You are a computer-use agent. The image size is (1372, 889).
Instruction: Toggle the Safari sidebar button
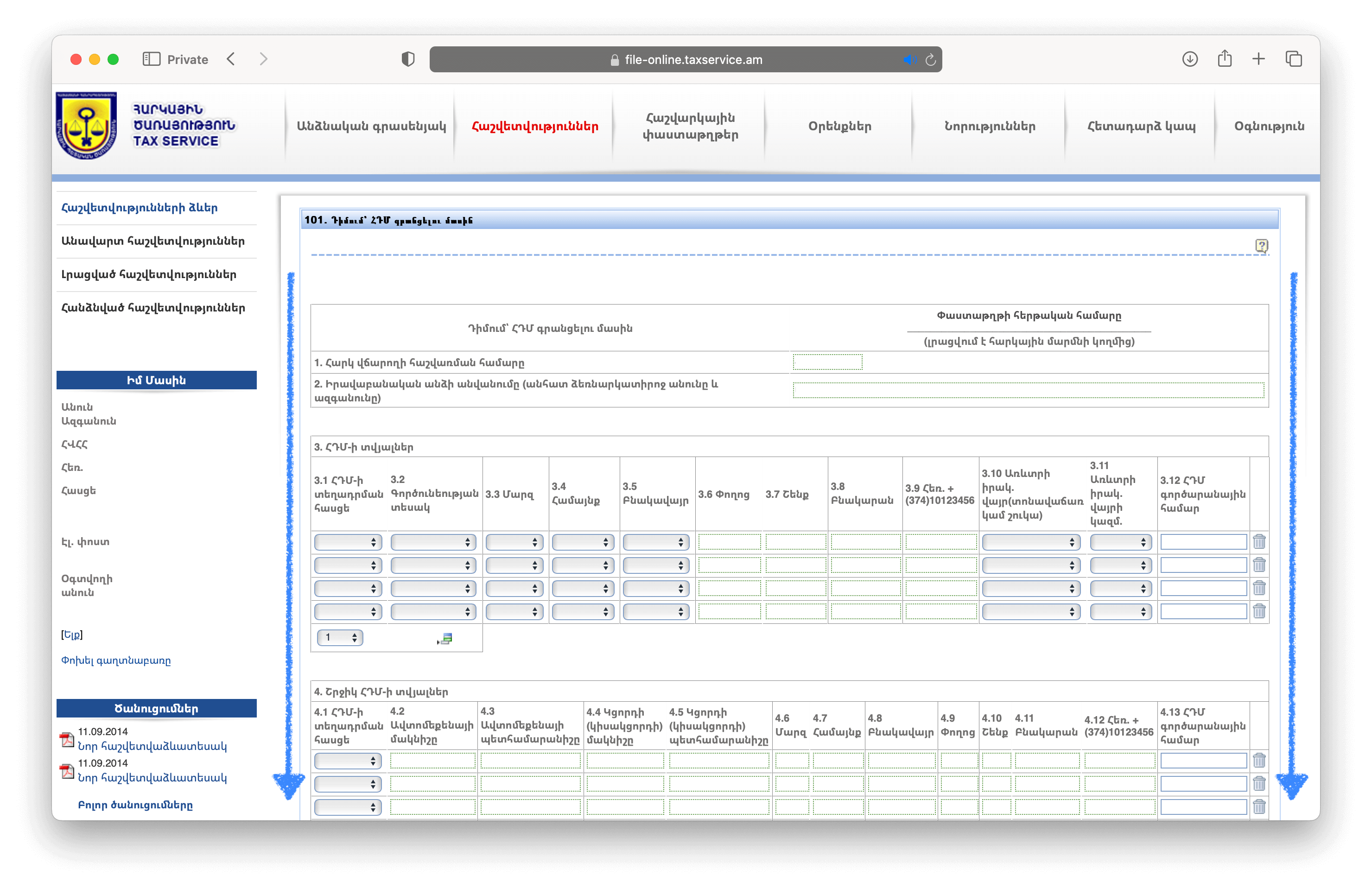[x=151, y=59]
